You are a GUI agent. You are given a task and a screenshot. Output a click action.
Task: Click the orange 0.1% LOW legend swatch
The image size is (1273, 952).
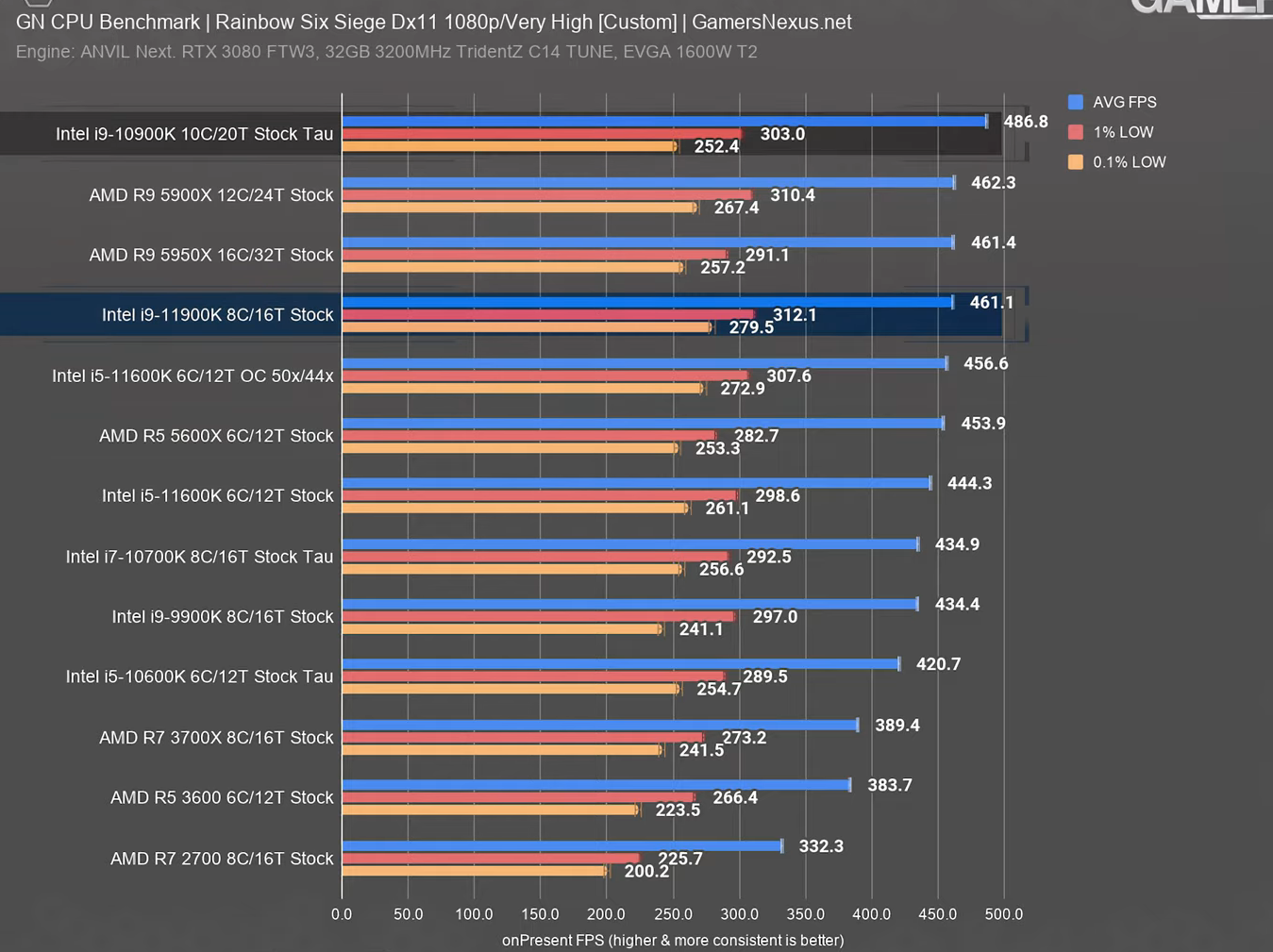(1075, 162)
